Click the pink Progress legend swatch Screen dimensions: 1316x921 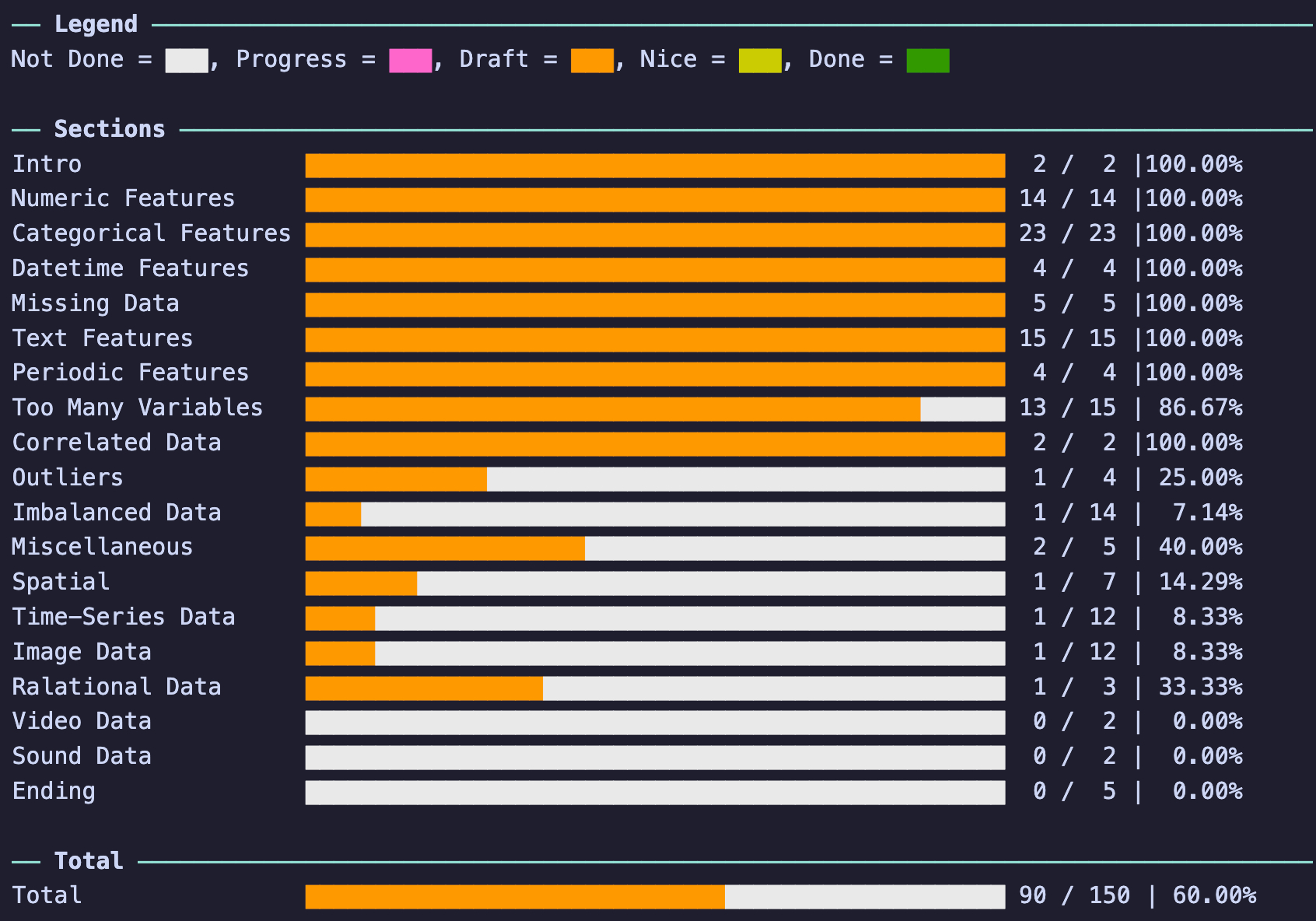coord(410,61)
